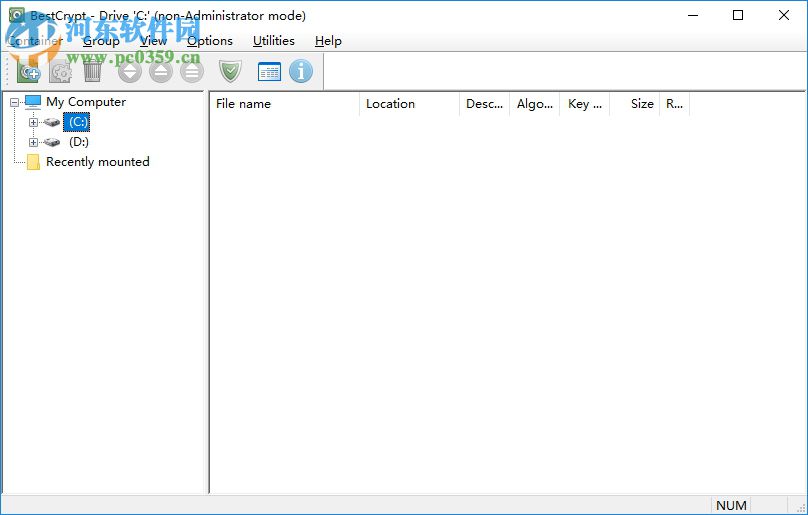This screenshot has height=515, width=808.
Task: Click the Algo... column header
Action: (534, 104)
